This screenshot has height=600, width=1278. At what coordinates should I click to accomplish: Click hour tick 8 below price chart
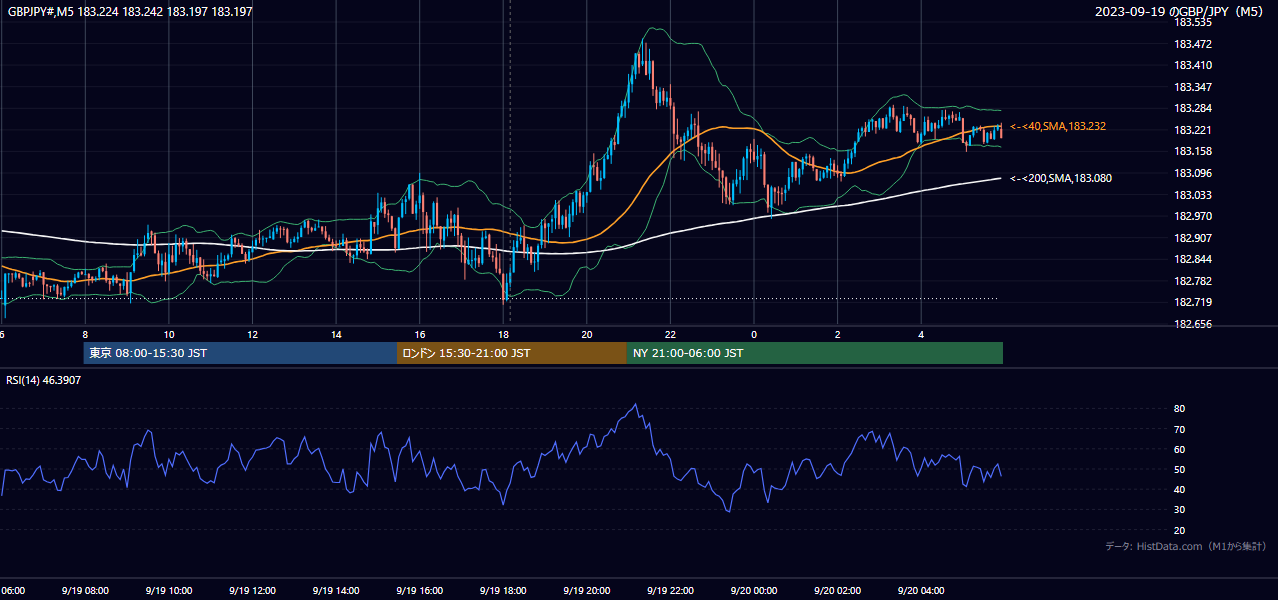(85, 334)
